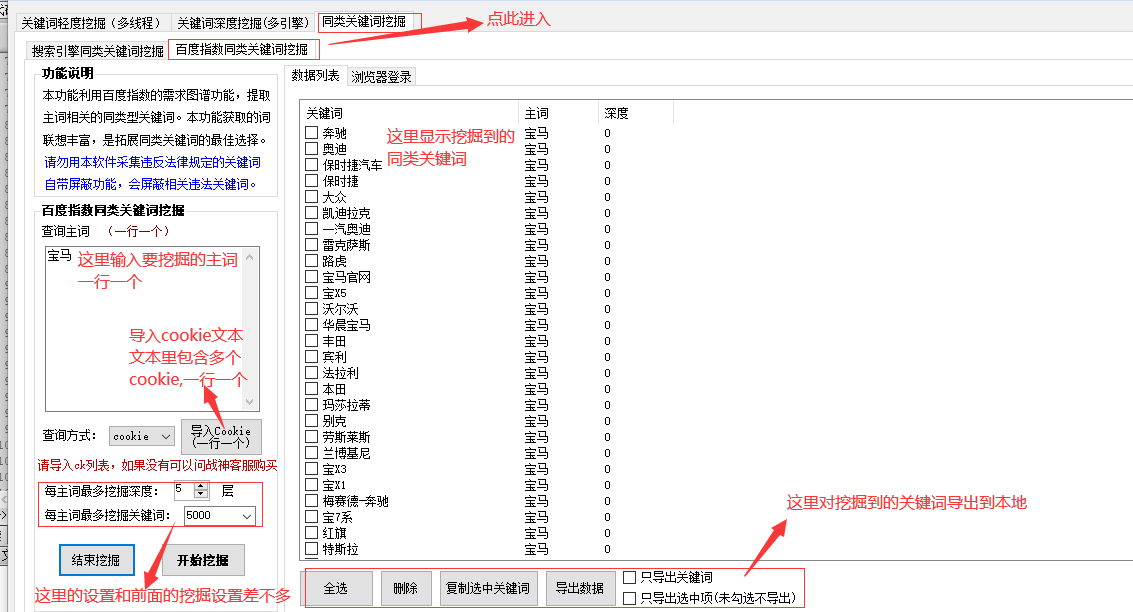This screenshot has width=1133, height=612.
Task: Switch to the 关键词轻度挖掘（多线程） tab
Action: click(92, 22)
